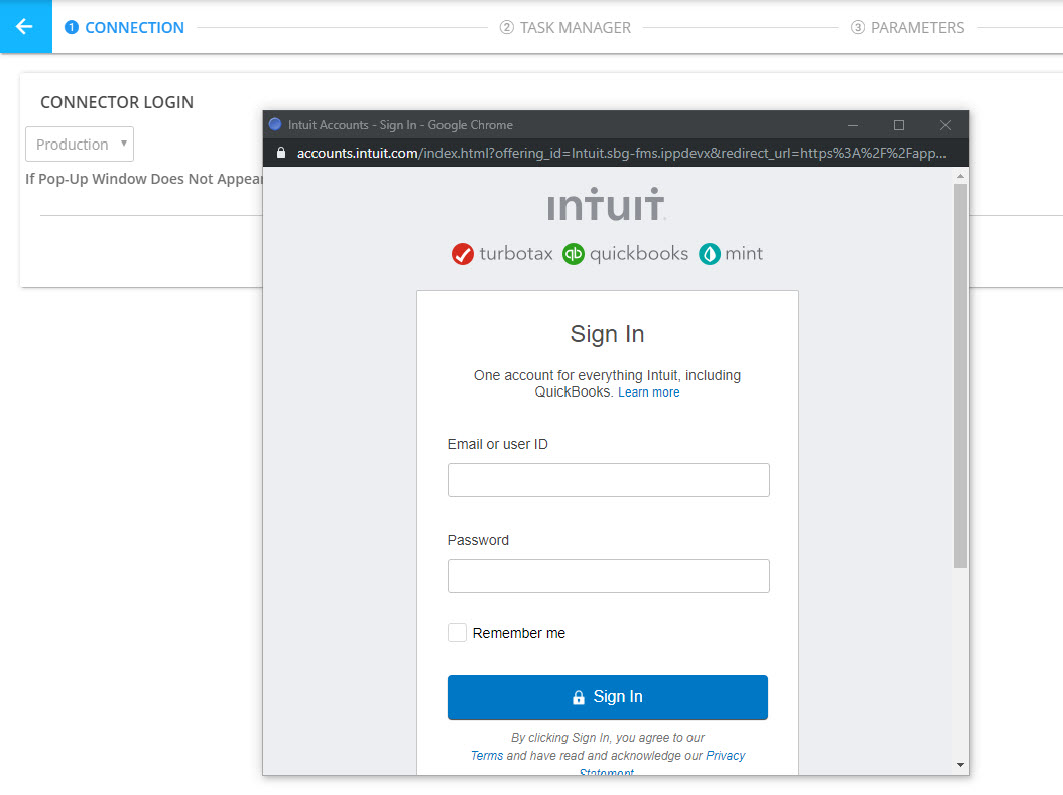Click the popup's vertical scrollbar thumb

point(960,375)
